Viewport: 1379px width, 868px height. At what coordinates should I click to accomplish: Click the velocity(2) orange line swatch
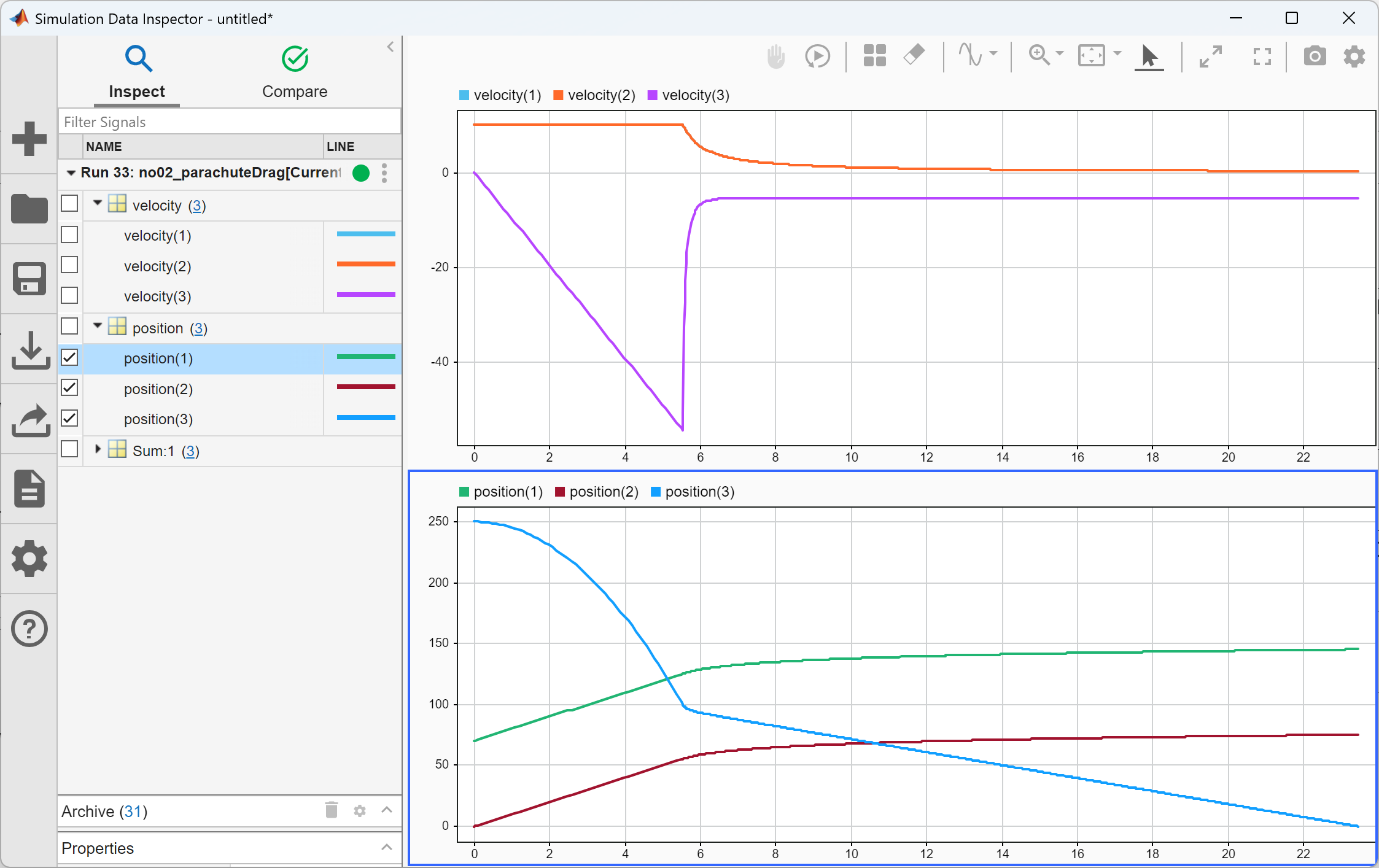coord(365,265)
